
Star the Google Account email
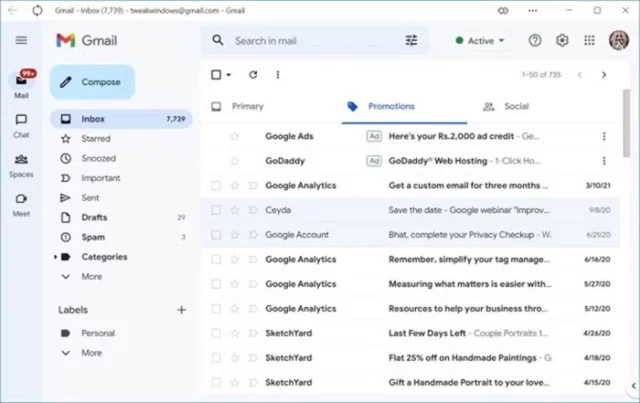(235, 235)
